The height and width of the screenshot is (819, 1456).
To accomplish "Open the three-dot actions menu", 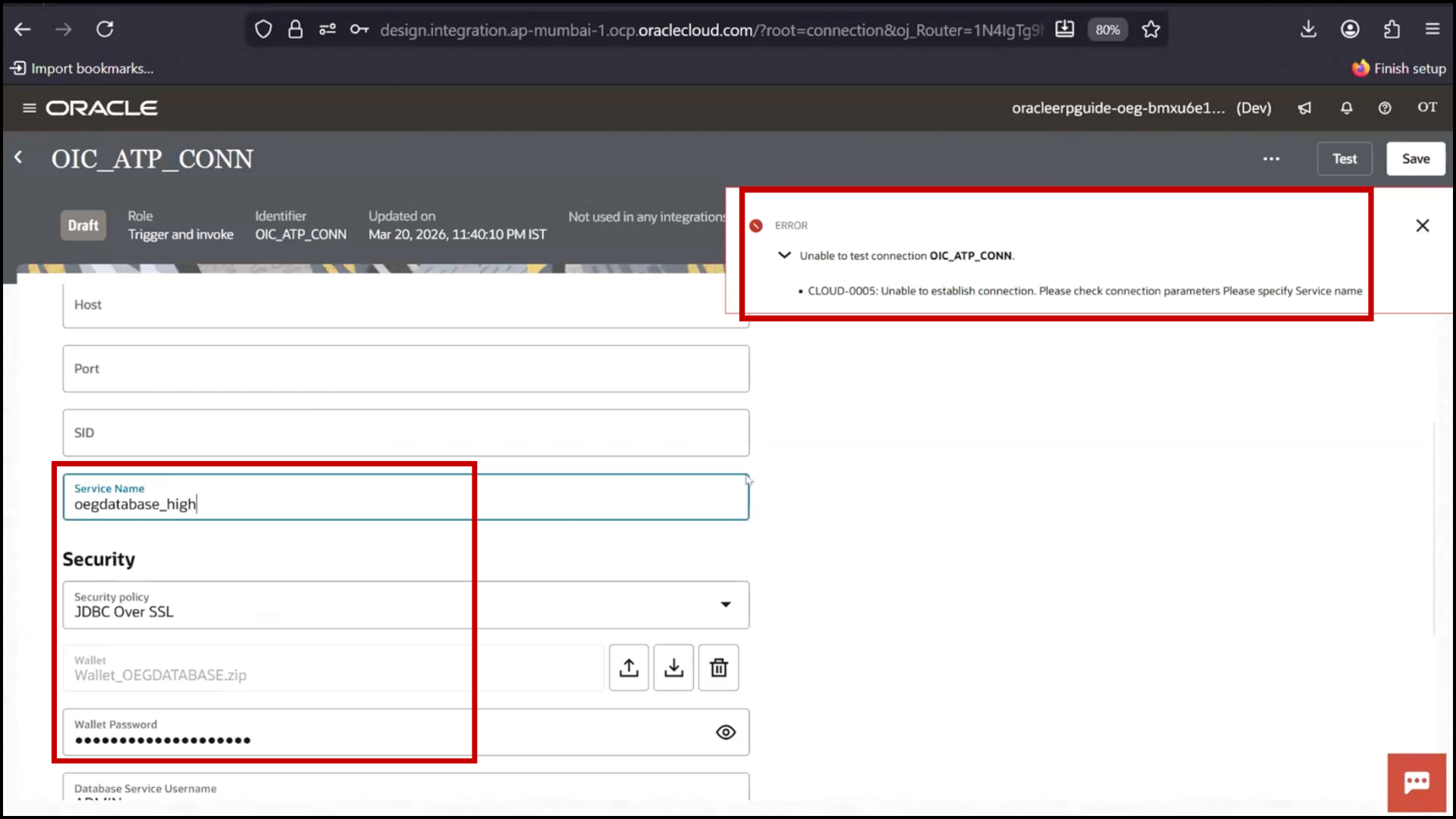I will [x=1272, y=158].
